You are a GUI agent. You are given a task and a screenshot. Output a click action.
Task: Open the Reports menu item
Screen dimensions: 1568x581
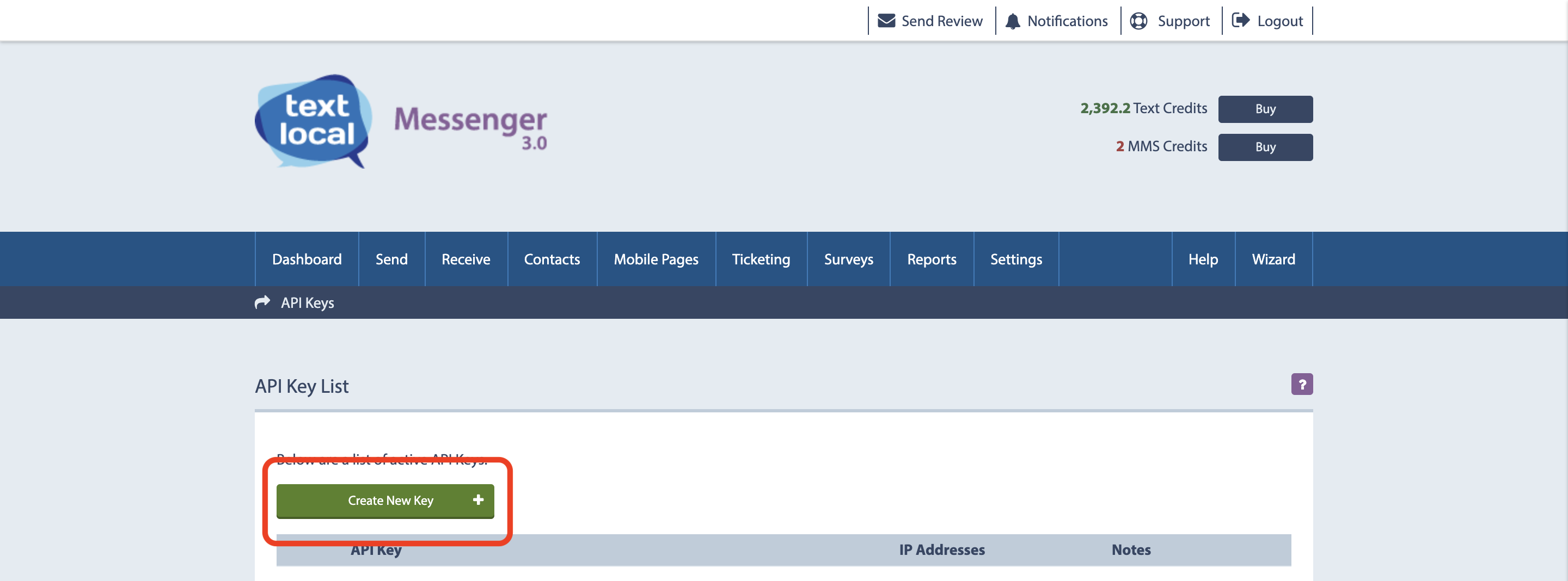click(x=932, y=258)
